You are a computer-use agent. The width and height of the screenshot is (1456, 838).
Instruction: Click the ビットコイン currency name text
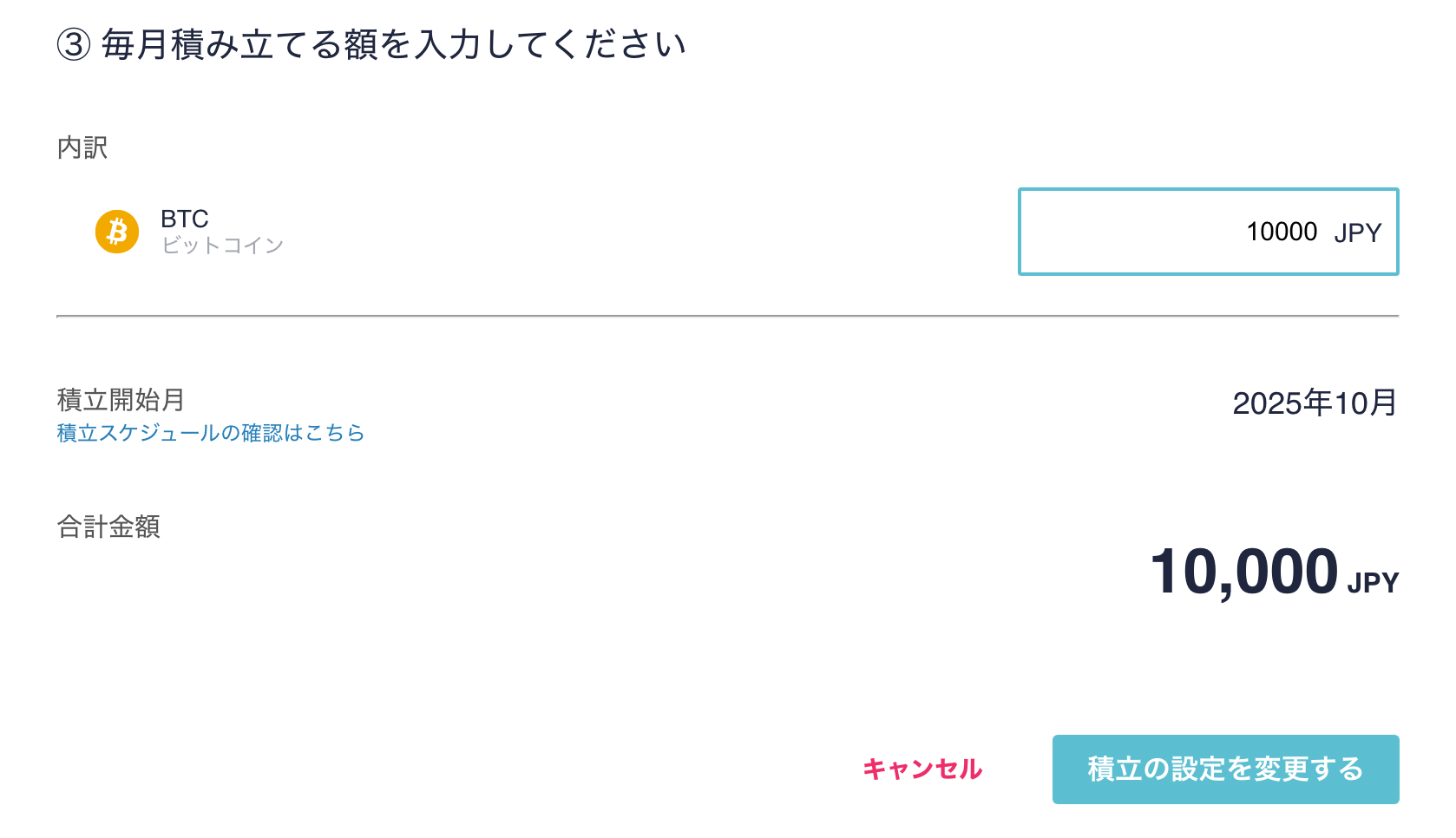223,246
